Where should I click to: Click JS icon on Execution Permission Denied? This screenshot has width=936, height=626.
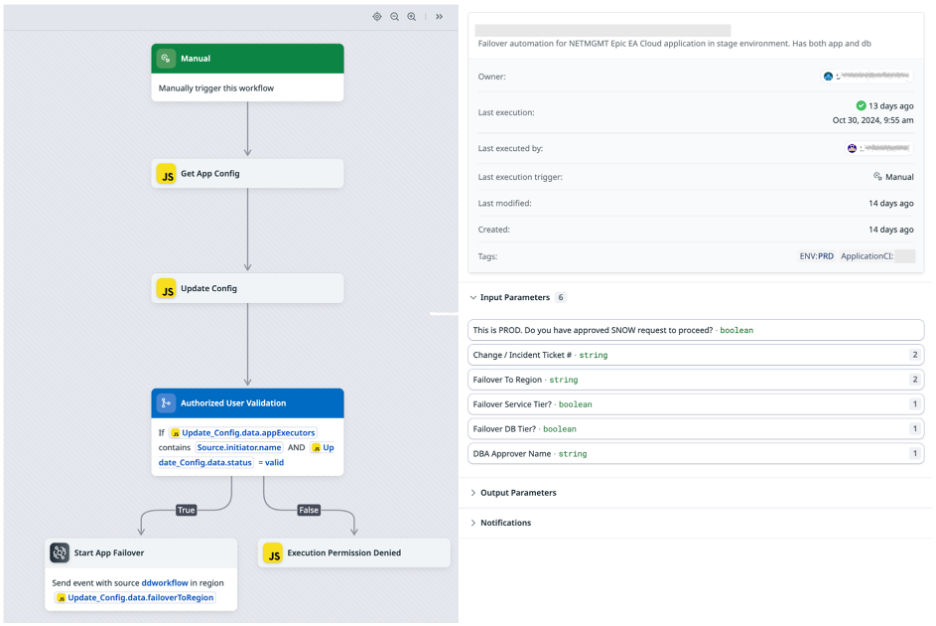[x=273, y=553]
